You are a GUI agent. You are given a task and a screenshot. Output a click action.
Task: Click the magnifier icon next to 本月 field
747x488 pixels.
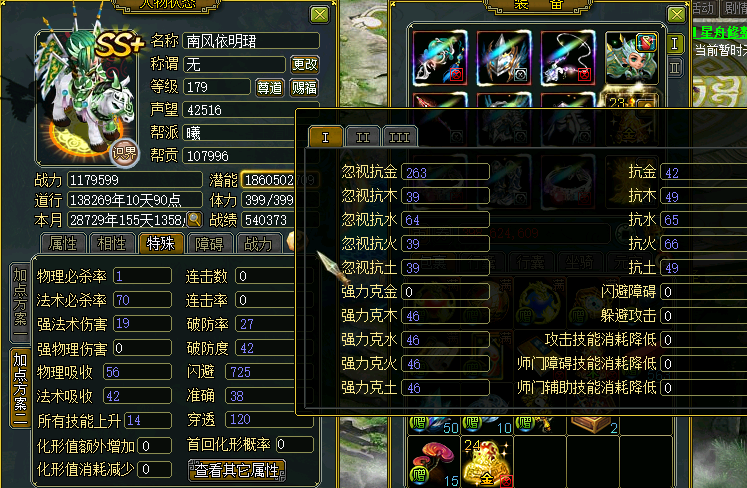coord(194,219)
